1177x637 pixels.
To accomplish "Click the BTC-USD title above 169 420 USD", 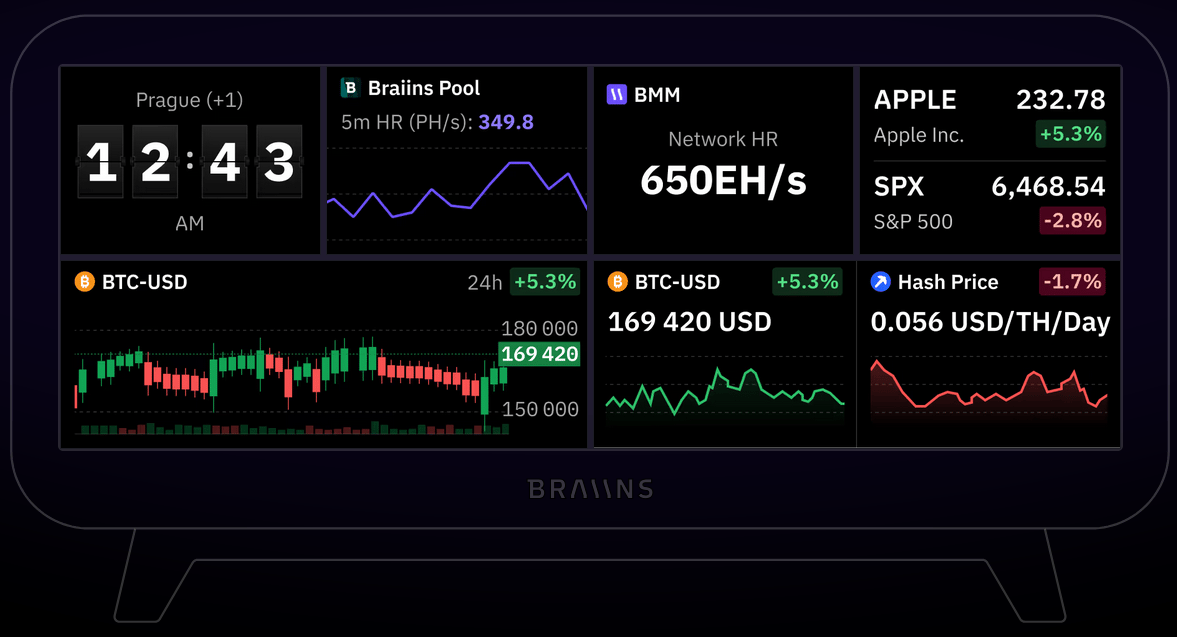I will pyautogui.click(x=677, y=283).
